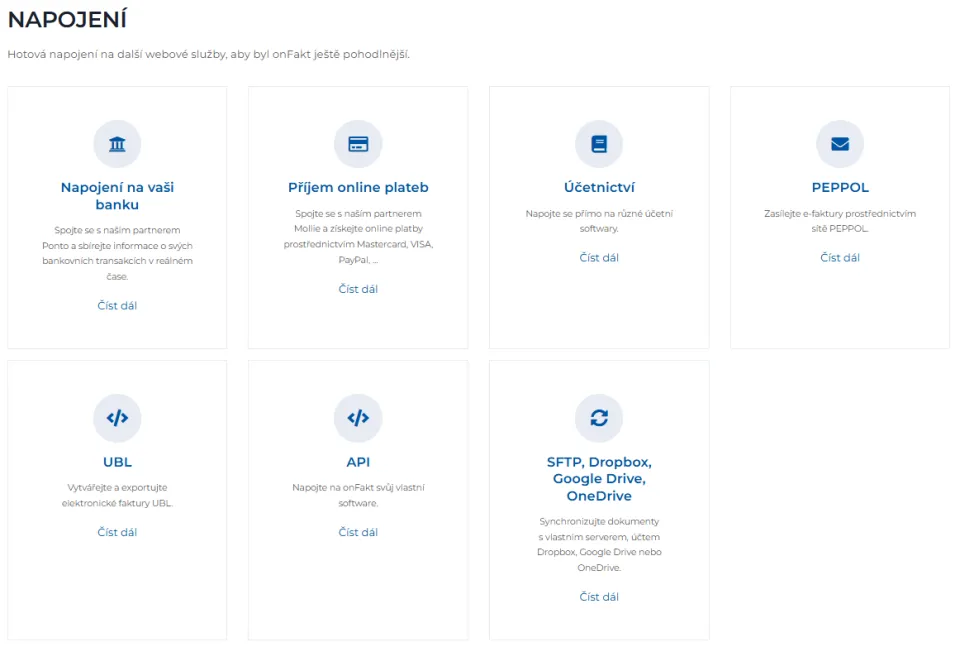The height and width of the screenshot is (647, 960).
Task: Click the bank building icon
Action: coord(117,144)
